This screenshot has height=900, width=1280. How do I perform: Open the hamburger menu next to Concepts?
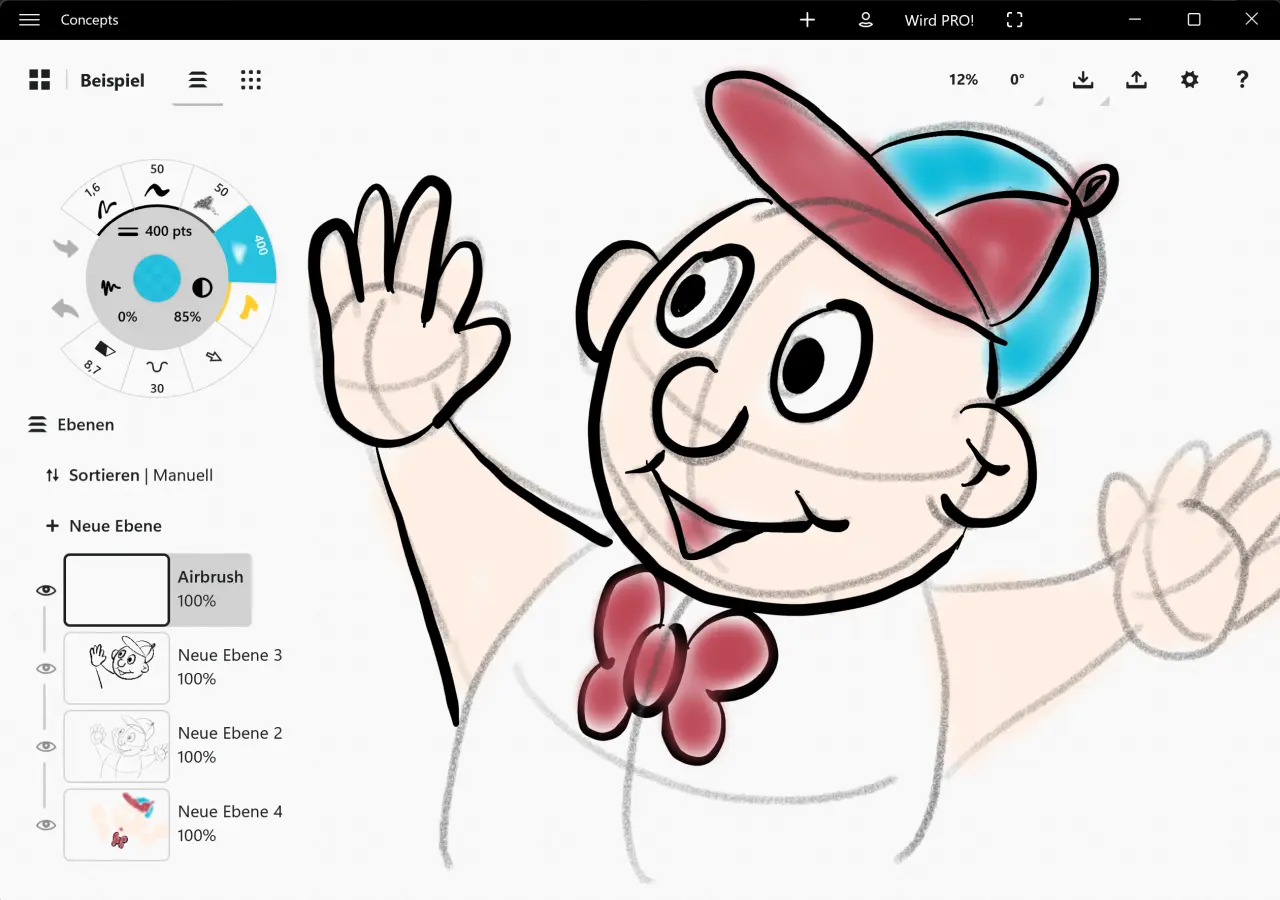29,19
